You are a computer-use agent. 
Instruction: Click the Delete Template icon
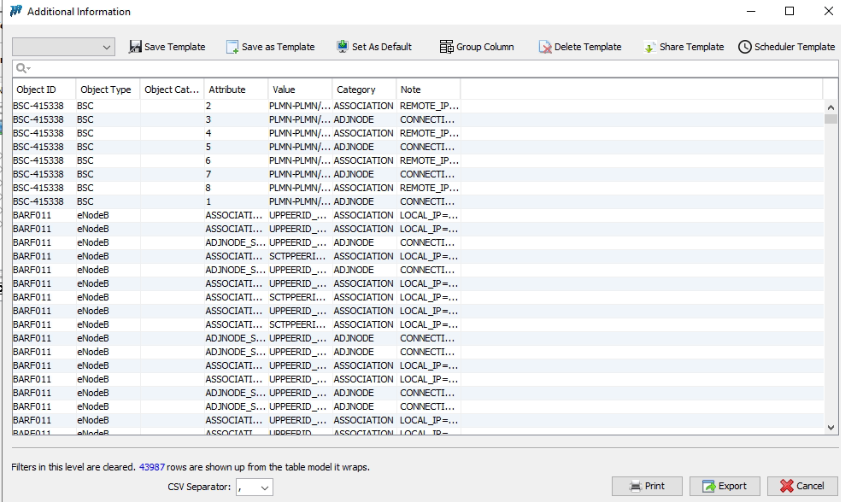(x=545, y=47)
